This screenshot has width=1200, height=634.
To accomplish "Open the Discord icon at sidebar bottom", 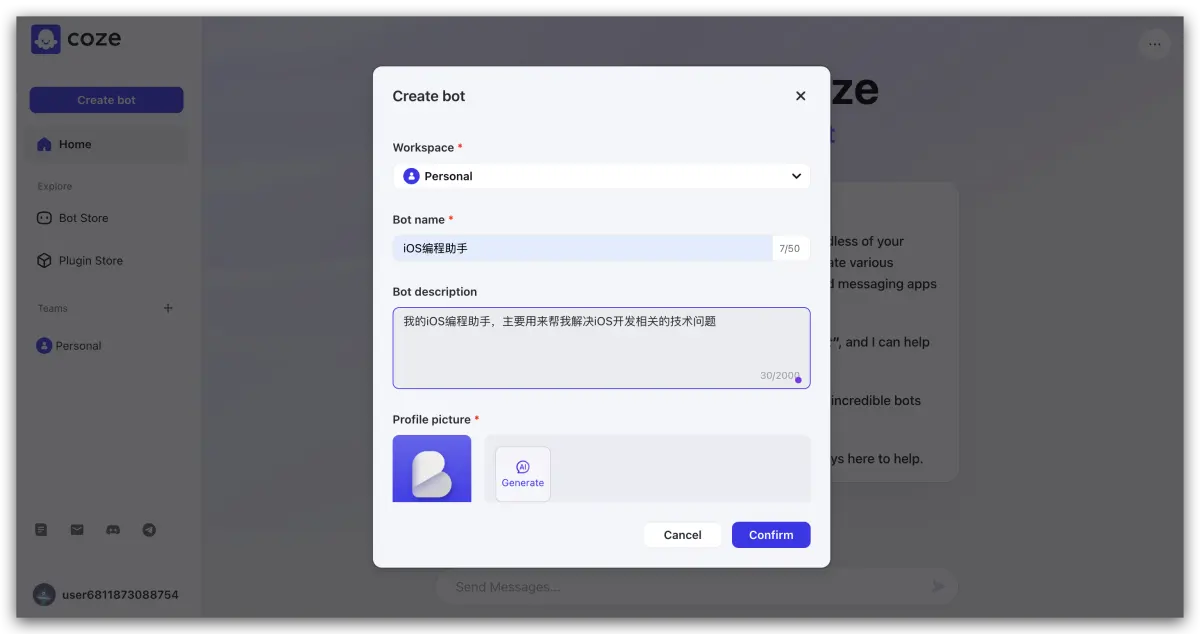I will pyautogui.click(x=113, y=530).
